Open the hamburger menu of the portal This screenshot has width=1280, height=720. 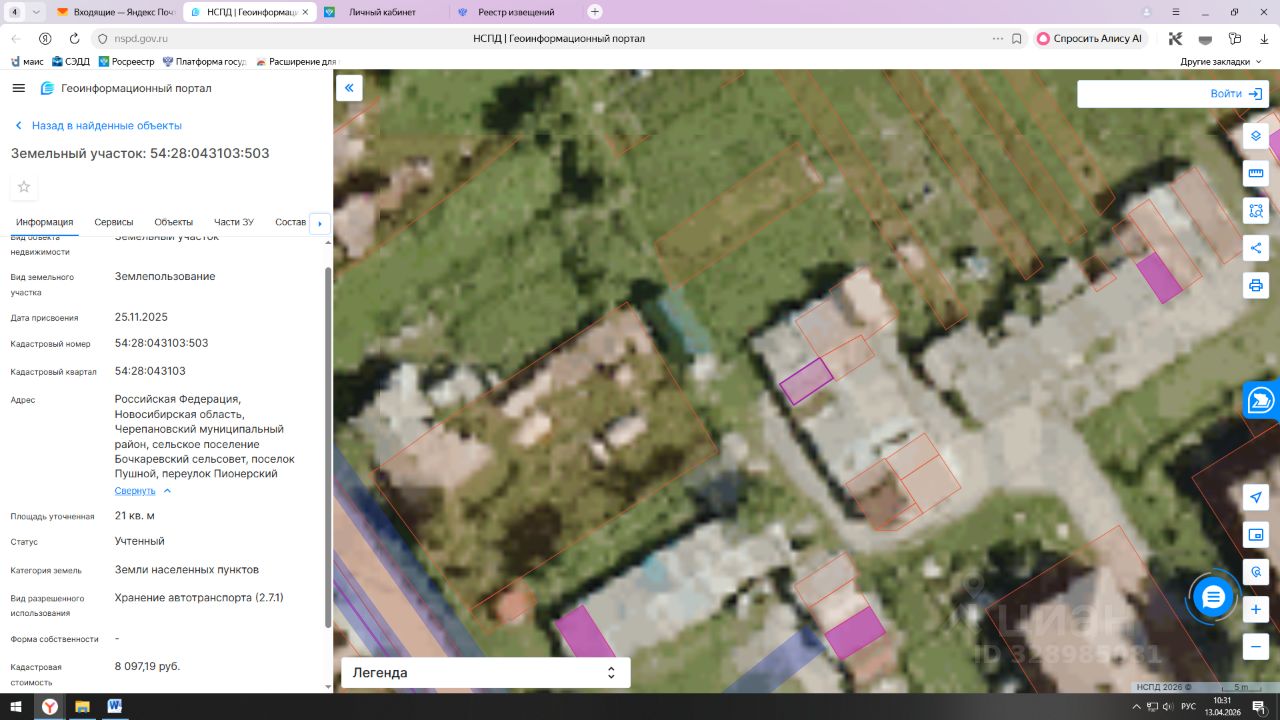18,88
